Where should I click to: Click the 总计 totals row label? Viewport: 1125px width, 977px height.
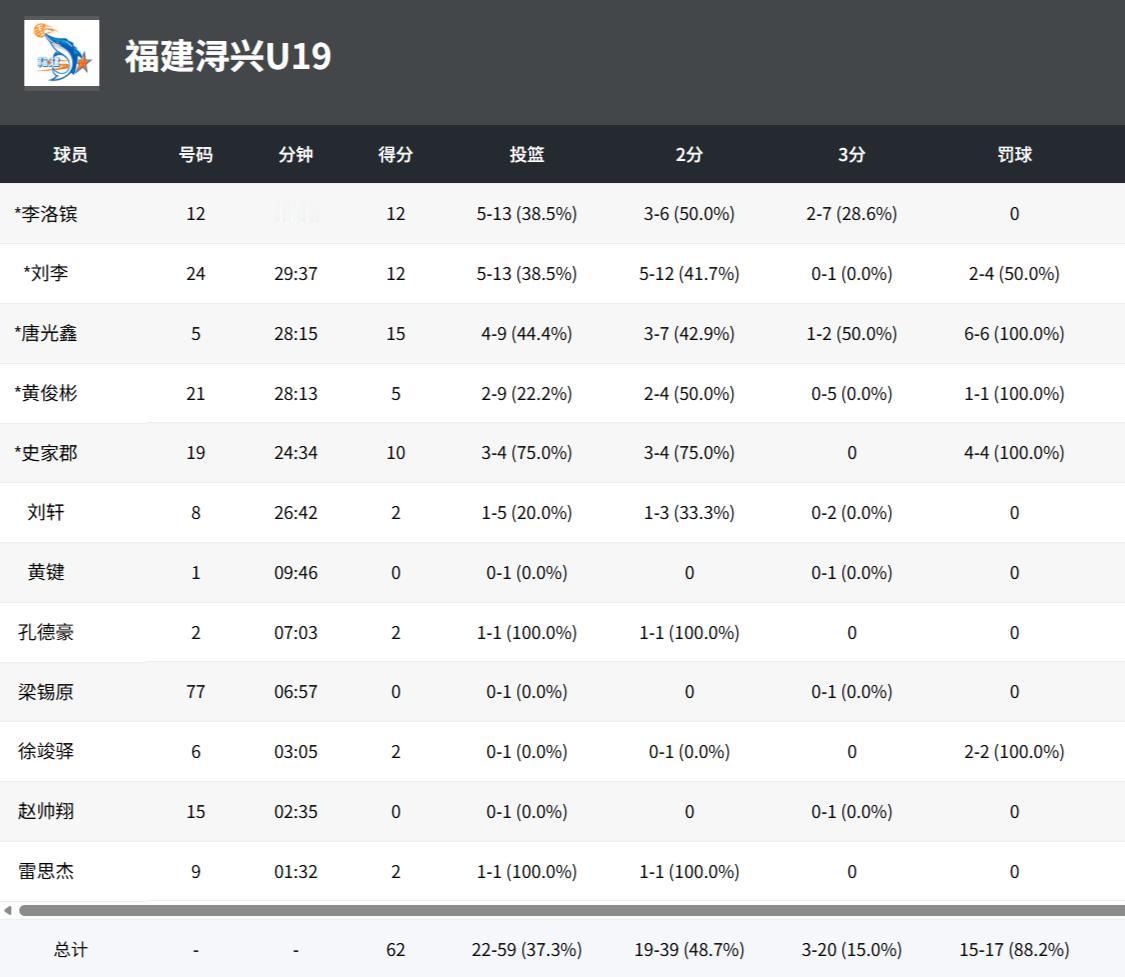coord(70,950)
